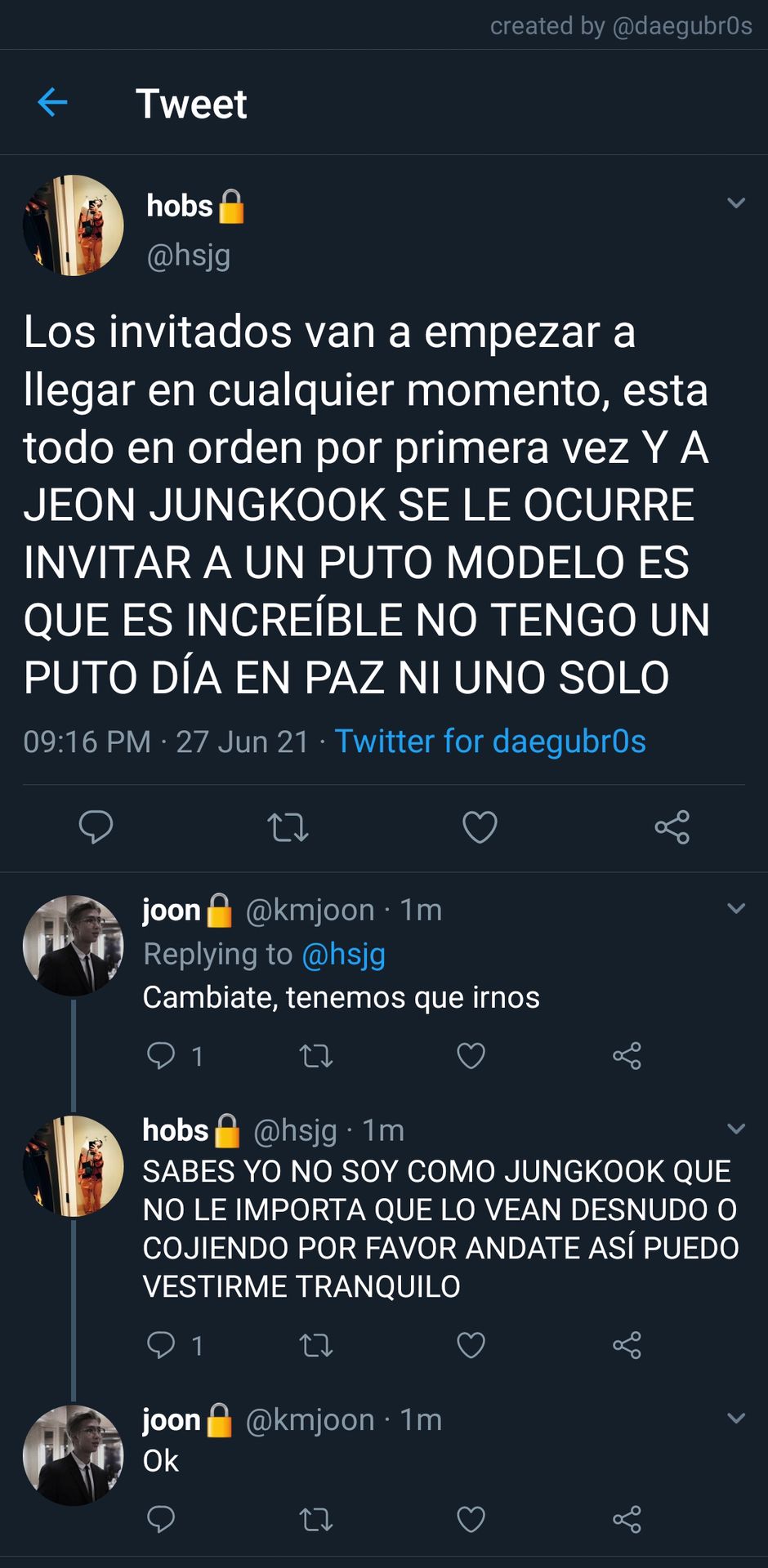This screenshot has width=768, height=1568.
Task: Retweet the hobs 'SABES YO NO SOY' reply
Action: pyautogui.click(x=315, y=1345)
